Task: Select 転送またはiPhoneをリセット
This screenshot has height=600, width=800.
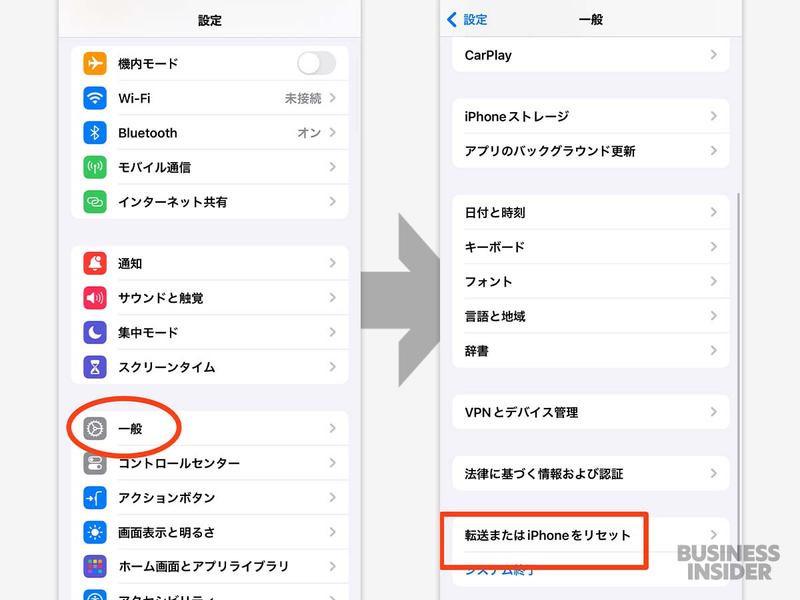Action: point(591,535)
